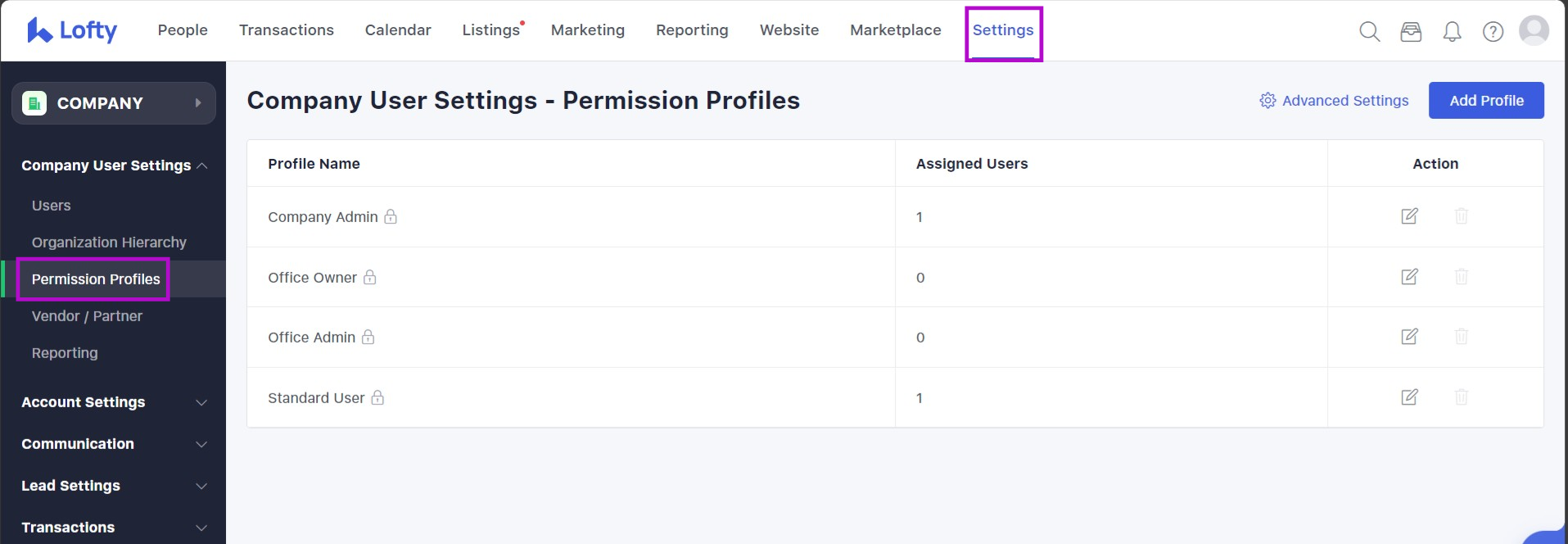1568x544 pixels.
Task: Click the help question mark icon
Action: pyautogui.click(x=1493, y=31)
